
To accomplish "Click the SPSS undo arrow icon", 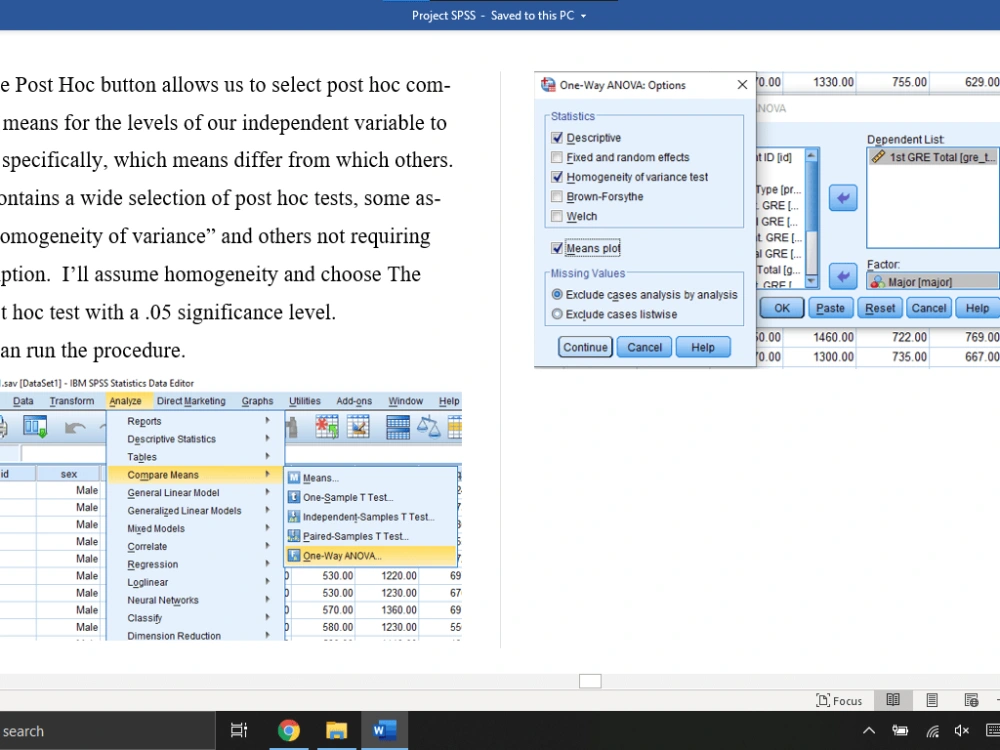I will tap(75, 427).
